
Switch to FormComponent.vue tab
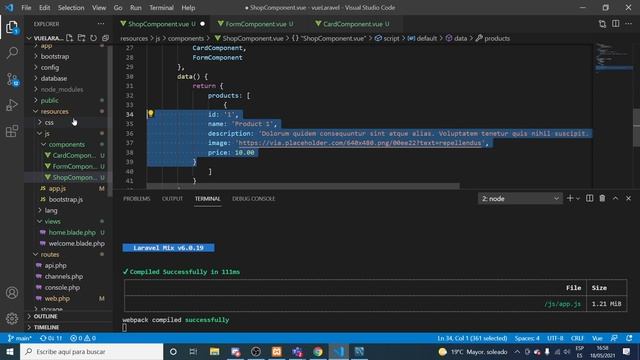(x=259, y=24)
